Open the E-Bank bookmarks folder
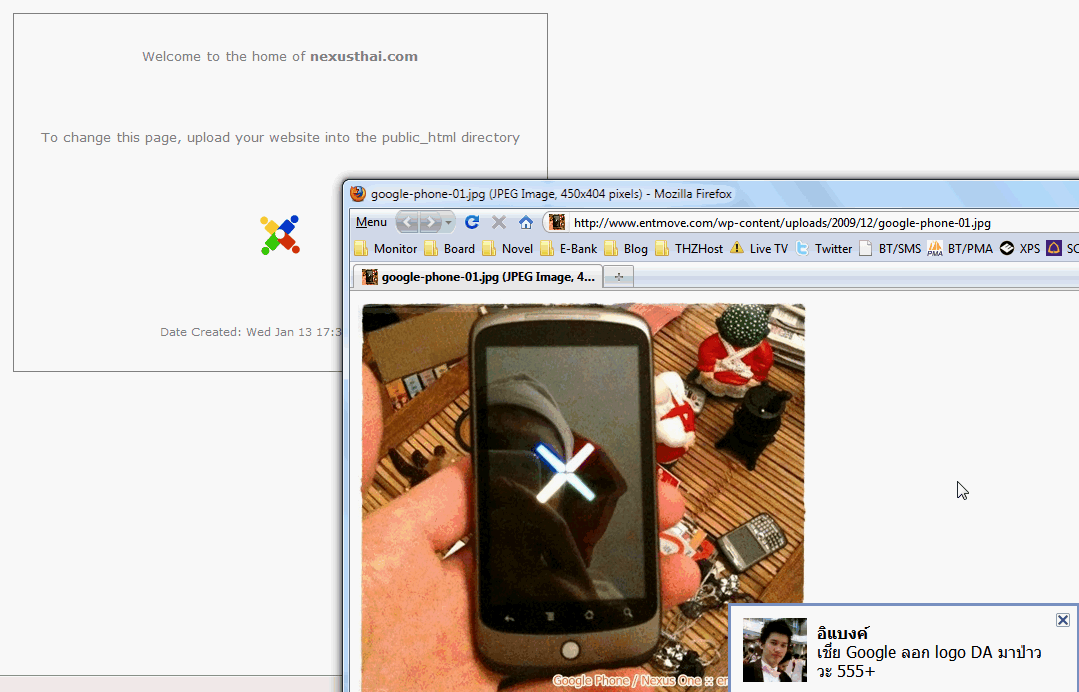 (x=569, y=248)
